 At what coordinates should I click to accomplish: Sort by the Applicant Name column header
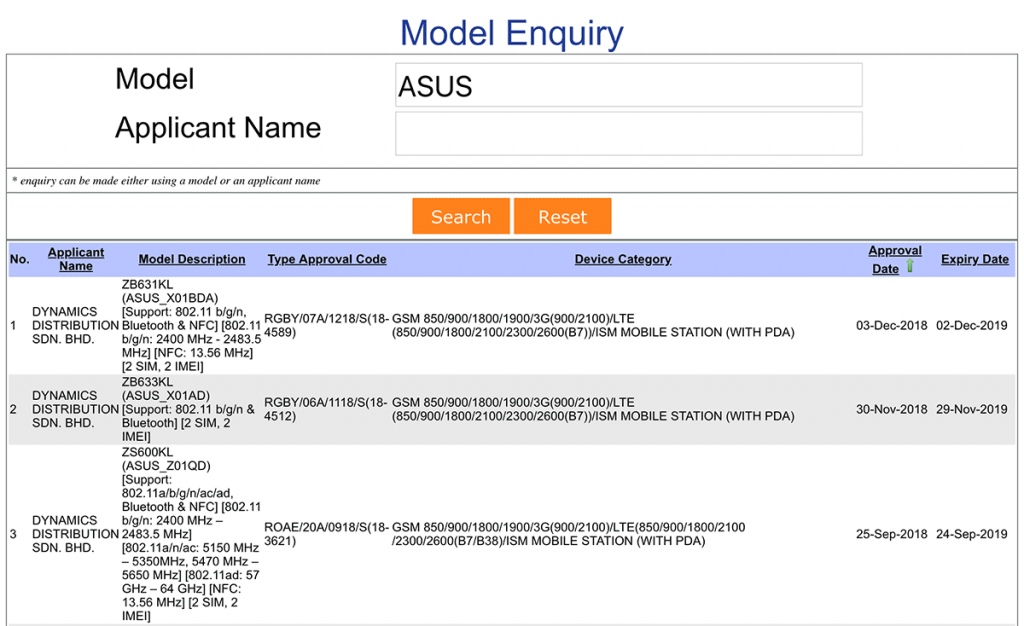pyautogui.click(x=76, y=259)
